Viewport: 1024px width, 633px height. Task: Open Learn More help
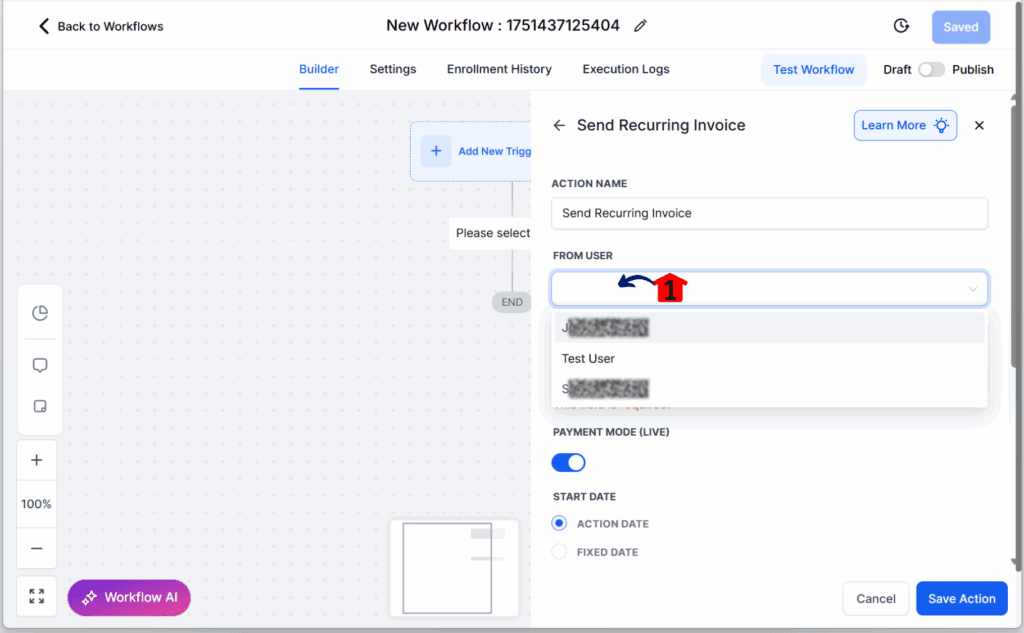pyautogui.click(x=905, y=125)
